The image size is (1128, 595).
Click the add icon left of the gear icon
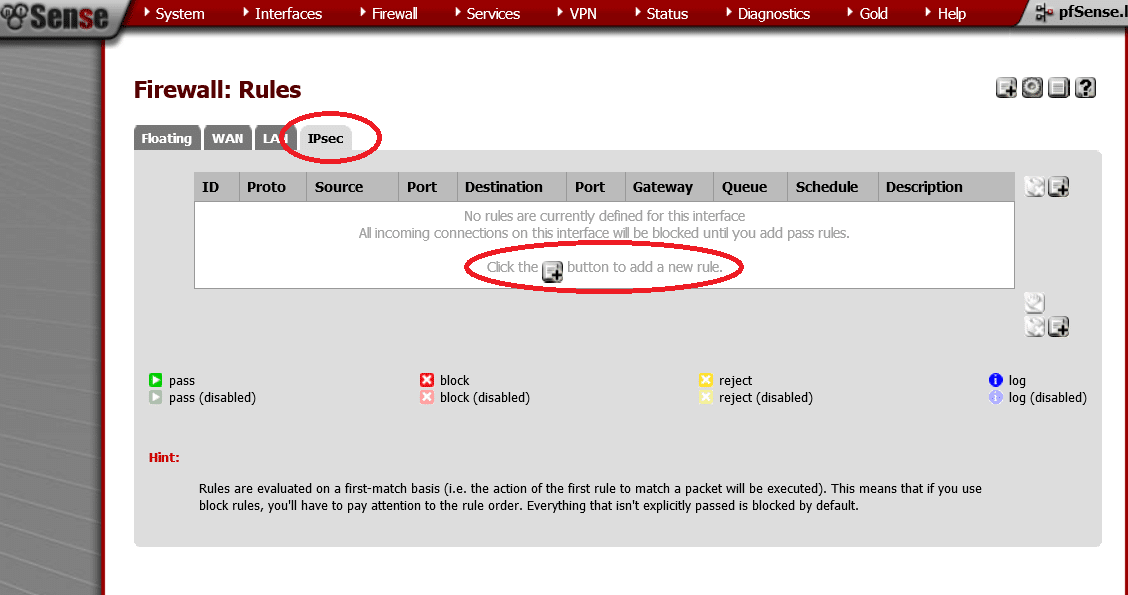(1007, 88)
